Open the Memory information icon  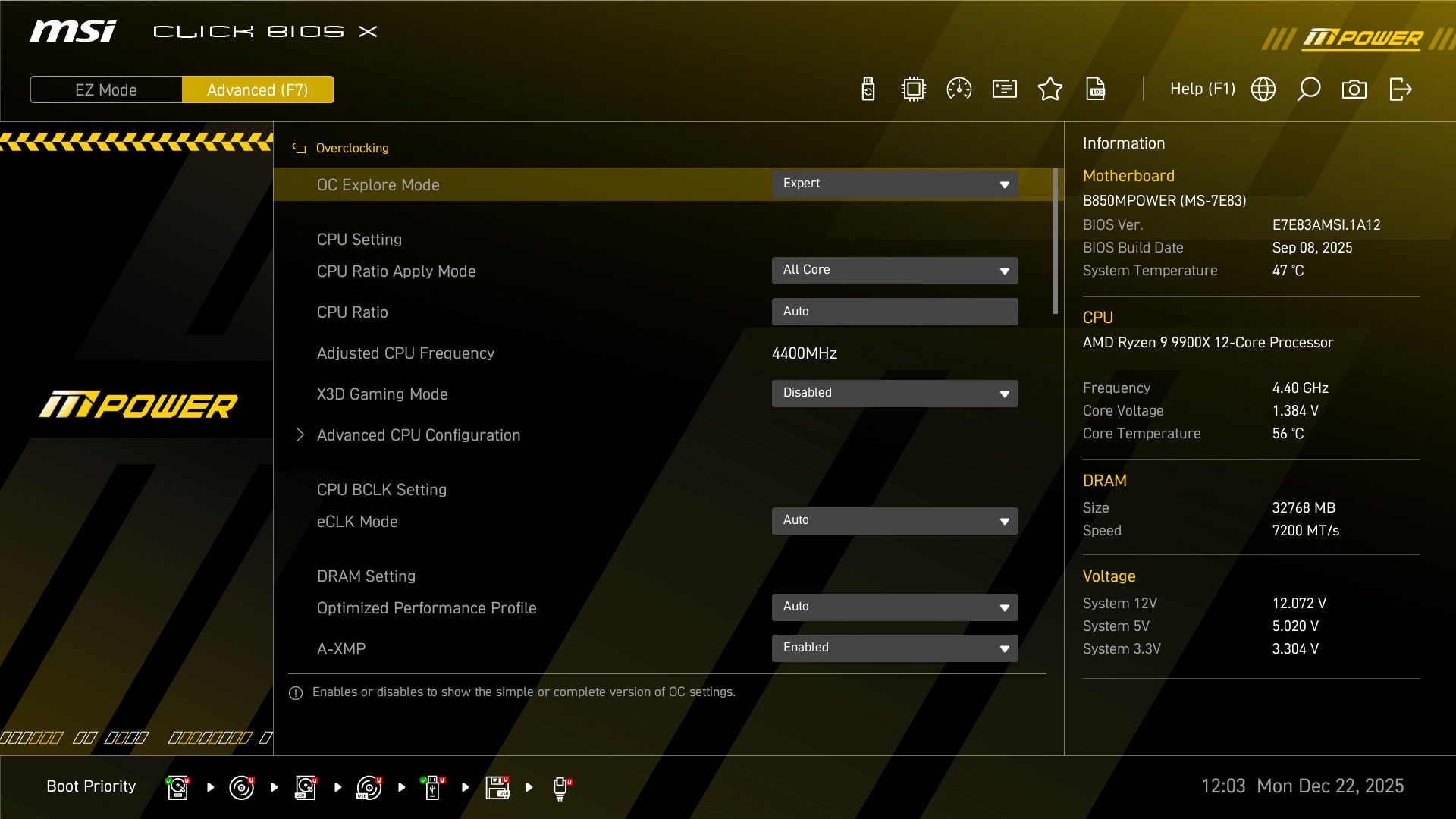tap(1004, 89)
